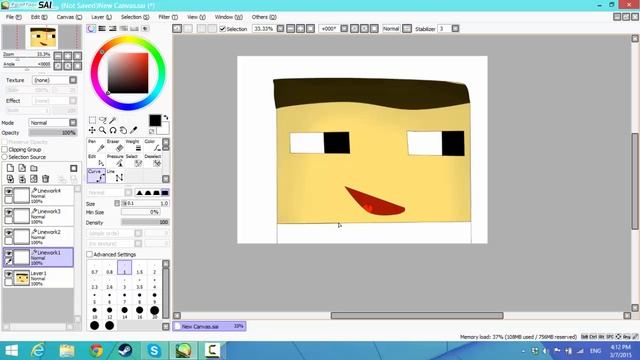Choose the magic wand tool
Viewport: 640px width, 360px height.
113,120
